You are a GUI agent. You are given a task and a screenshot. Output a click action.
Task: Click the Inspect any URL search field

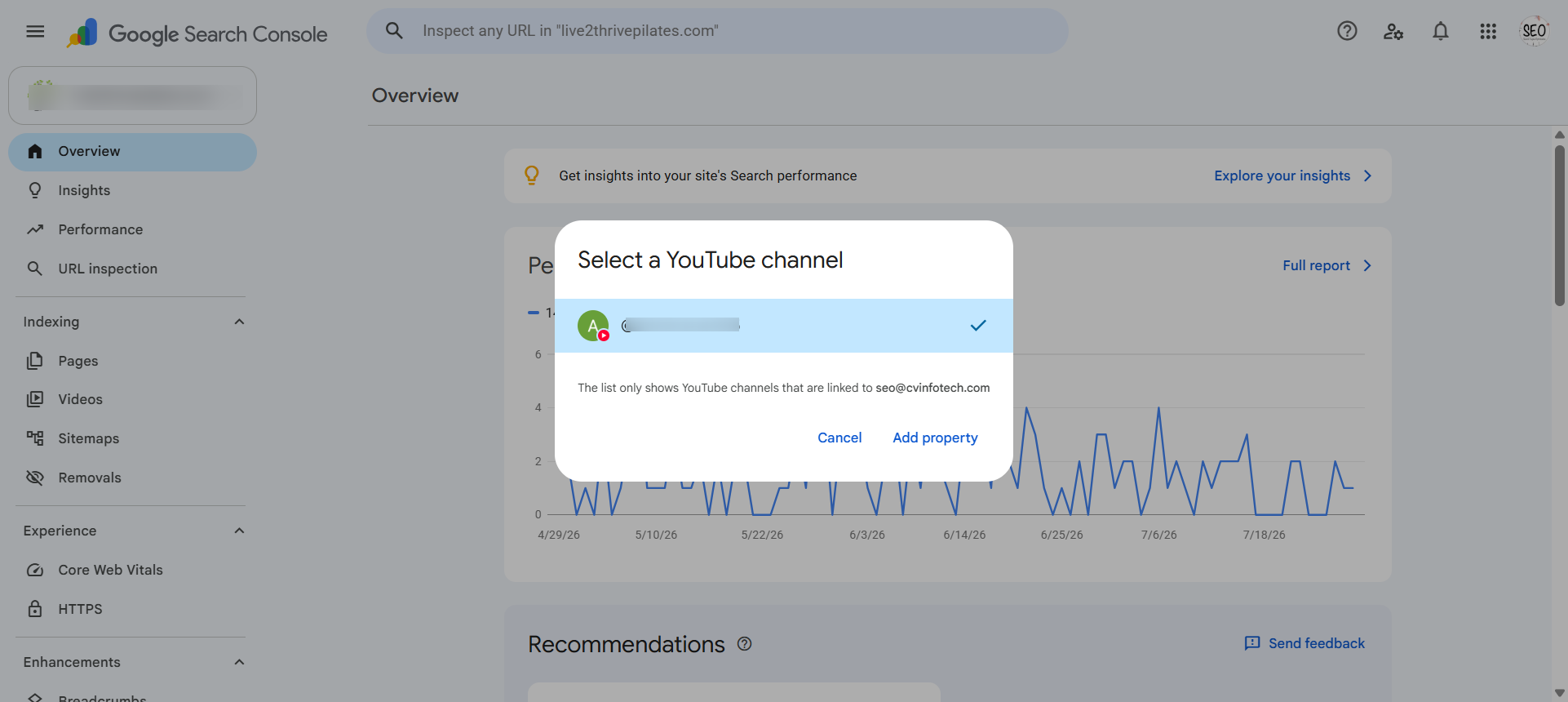[x=717, y=31]
